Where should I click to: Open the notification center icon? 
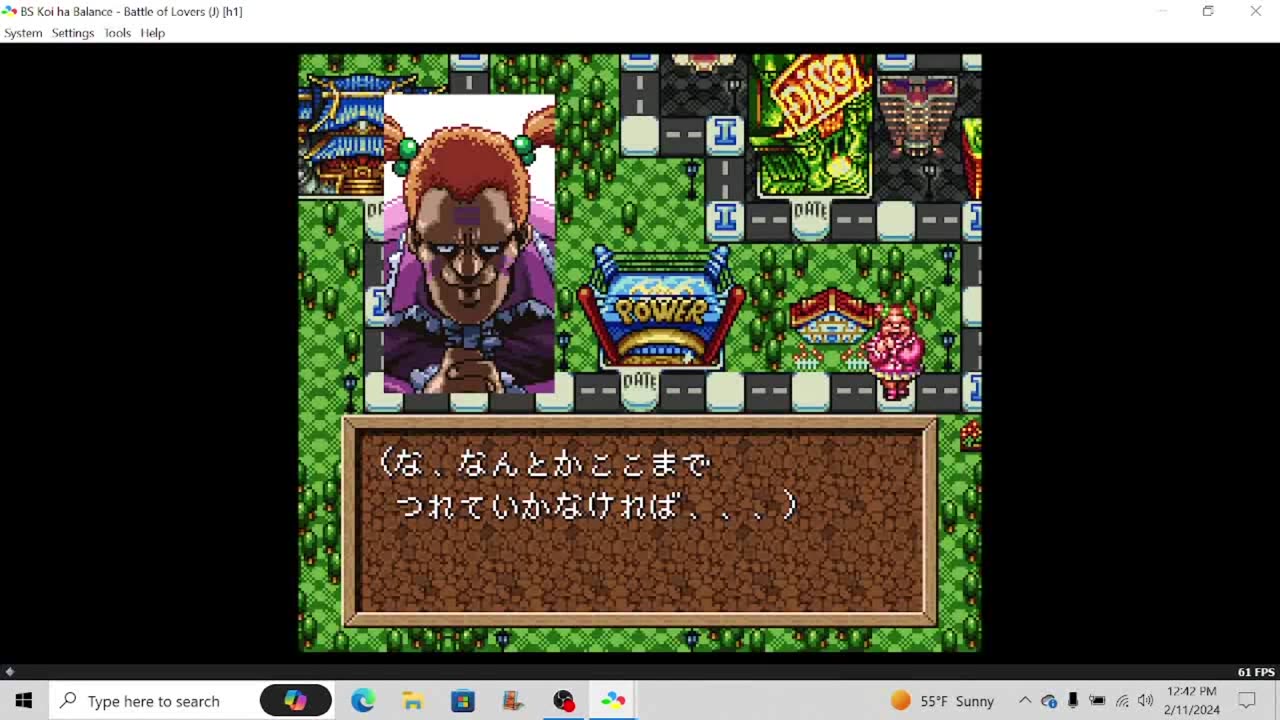coord(1247,701)
